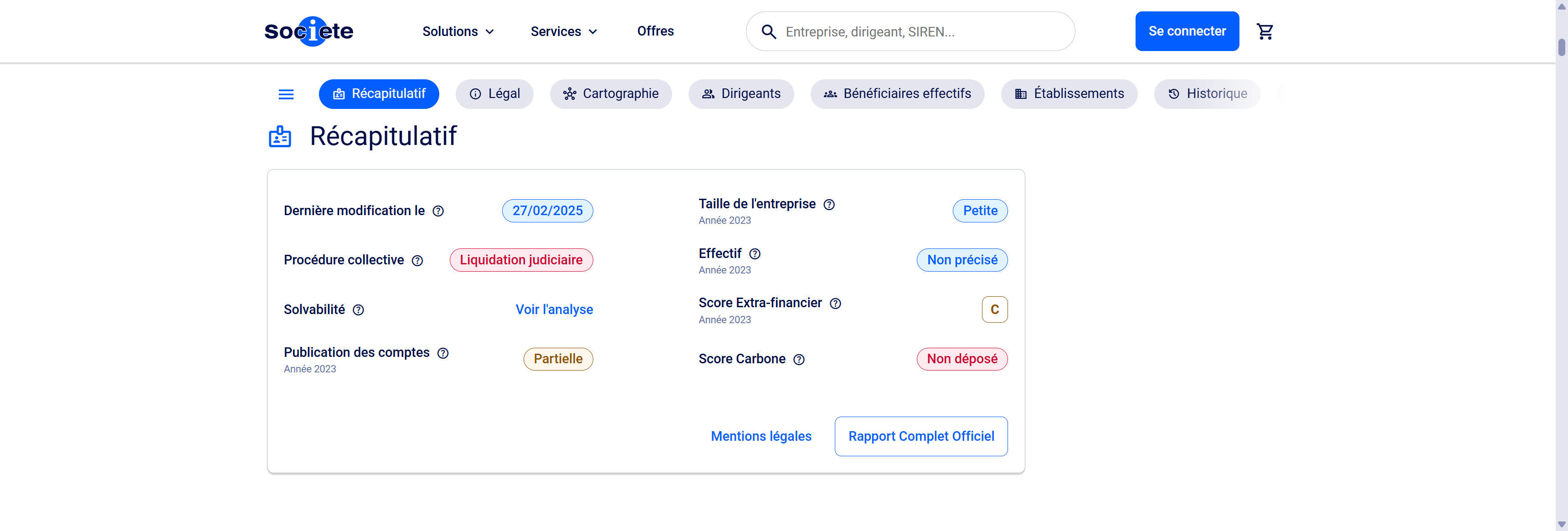
Task: Open the Mentions légales link
Action: (x=761, y=436)
